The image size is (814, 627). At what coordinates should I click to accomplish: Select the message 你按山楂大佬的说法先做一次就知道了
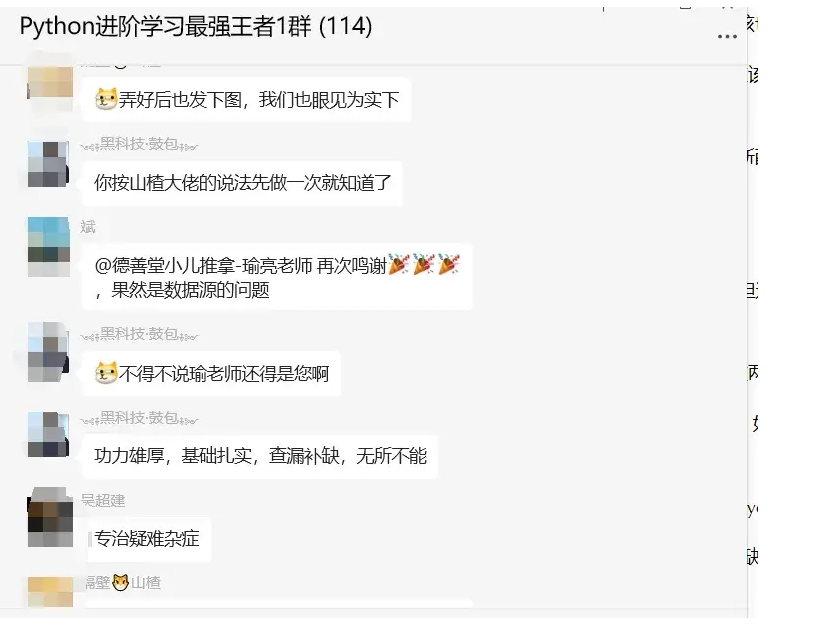click(242, 183)
